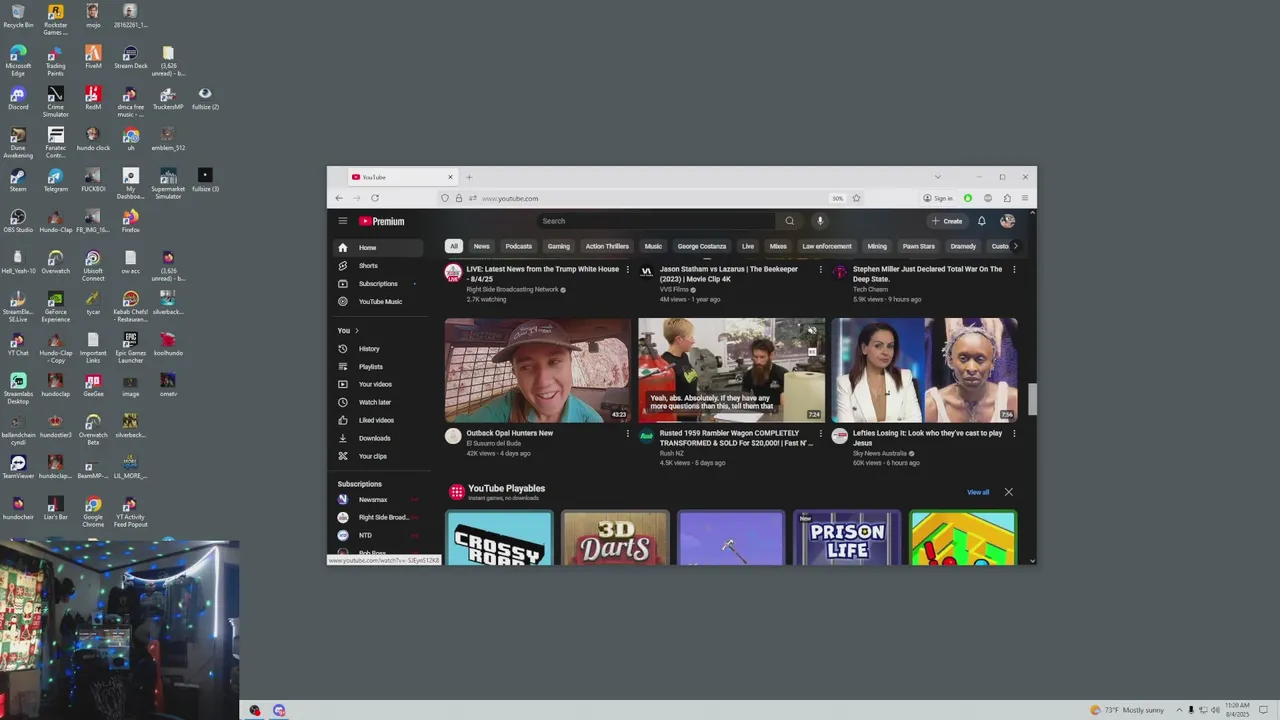Screen dimensions: 1280x720
Task: Open YouTube notifications bell
Action: click(981, 221)
